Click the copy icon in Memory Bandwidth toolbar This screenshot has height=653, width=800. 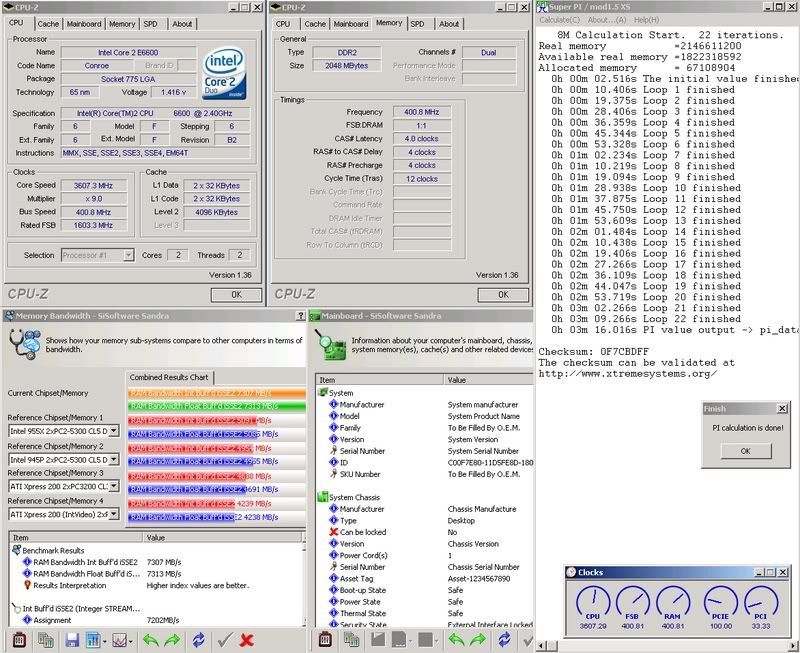pos(46,640)
